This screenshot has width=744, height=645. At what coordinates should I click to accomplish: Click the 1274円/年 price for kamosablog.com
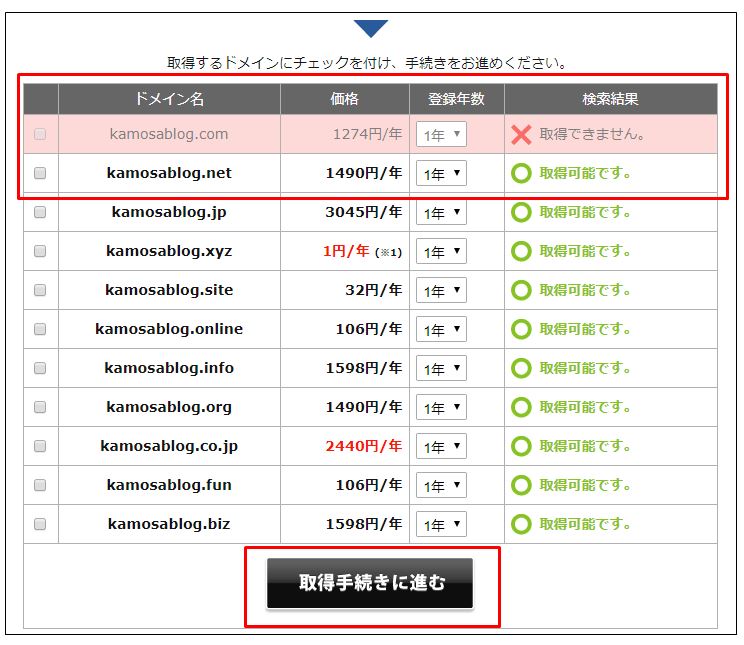368,134
